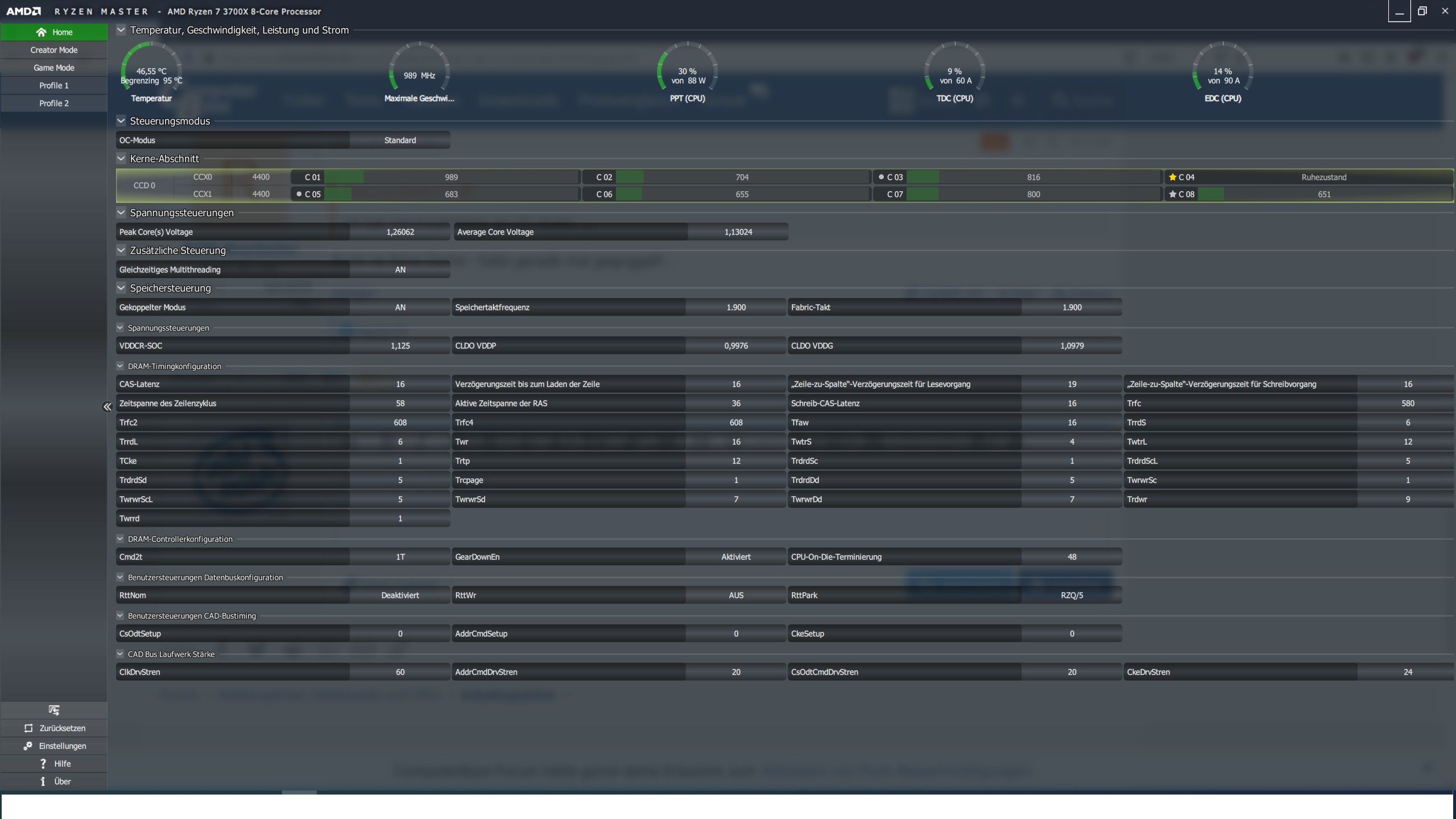Viewport: 1456px width, 819px height.
Task: Collapse the Speichersteuerung section
Action: point(121,288)
